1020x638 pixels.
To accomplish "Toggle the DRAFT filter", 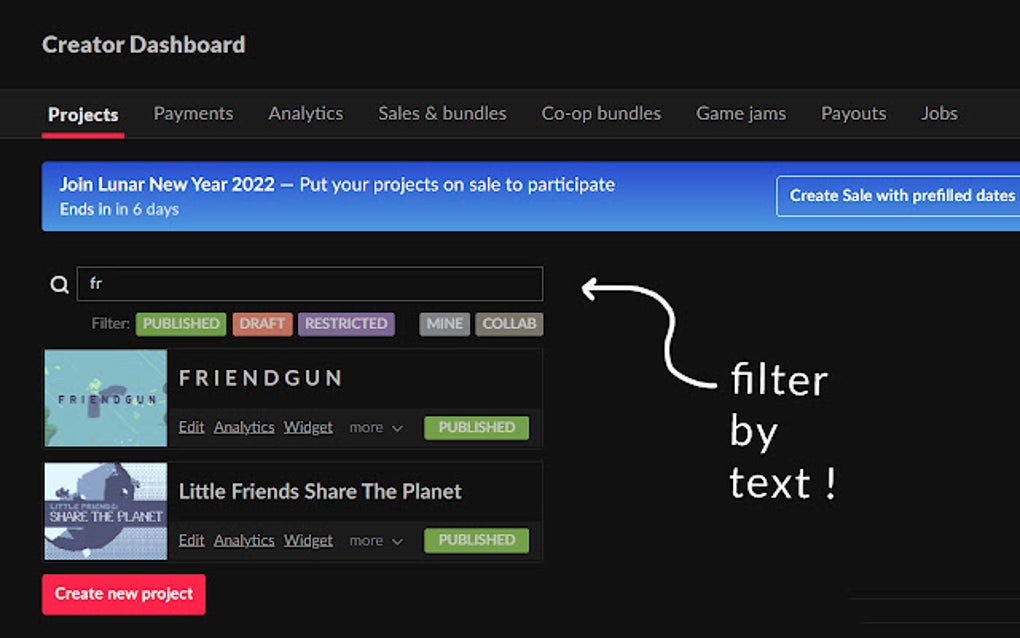I will 262,324.
